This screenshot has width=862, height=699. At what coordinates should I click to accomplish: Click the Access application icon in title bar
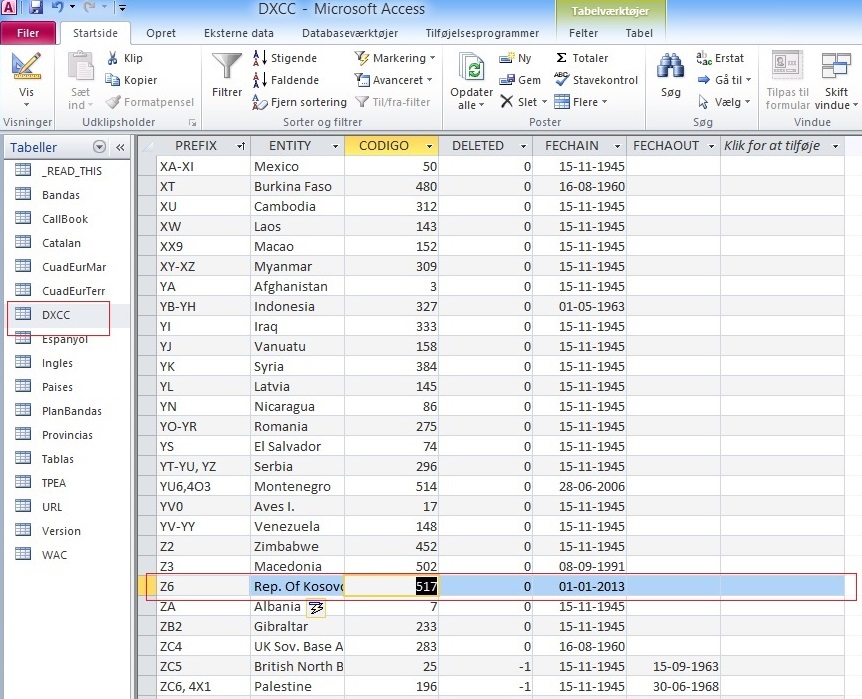point(9,8)
